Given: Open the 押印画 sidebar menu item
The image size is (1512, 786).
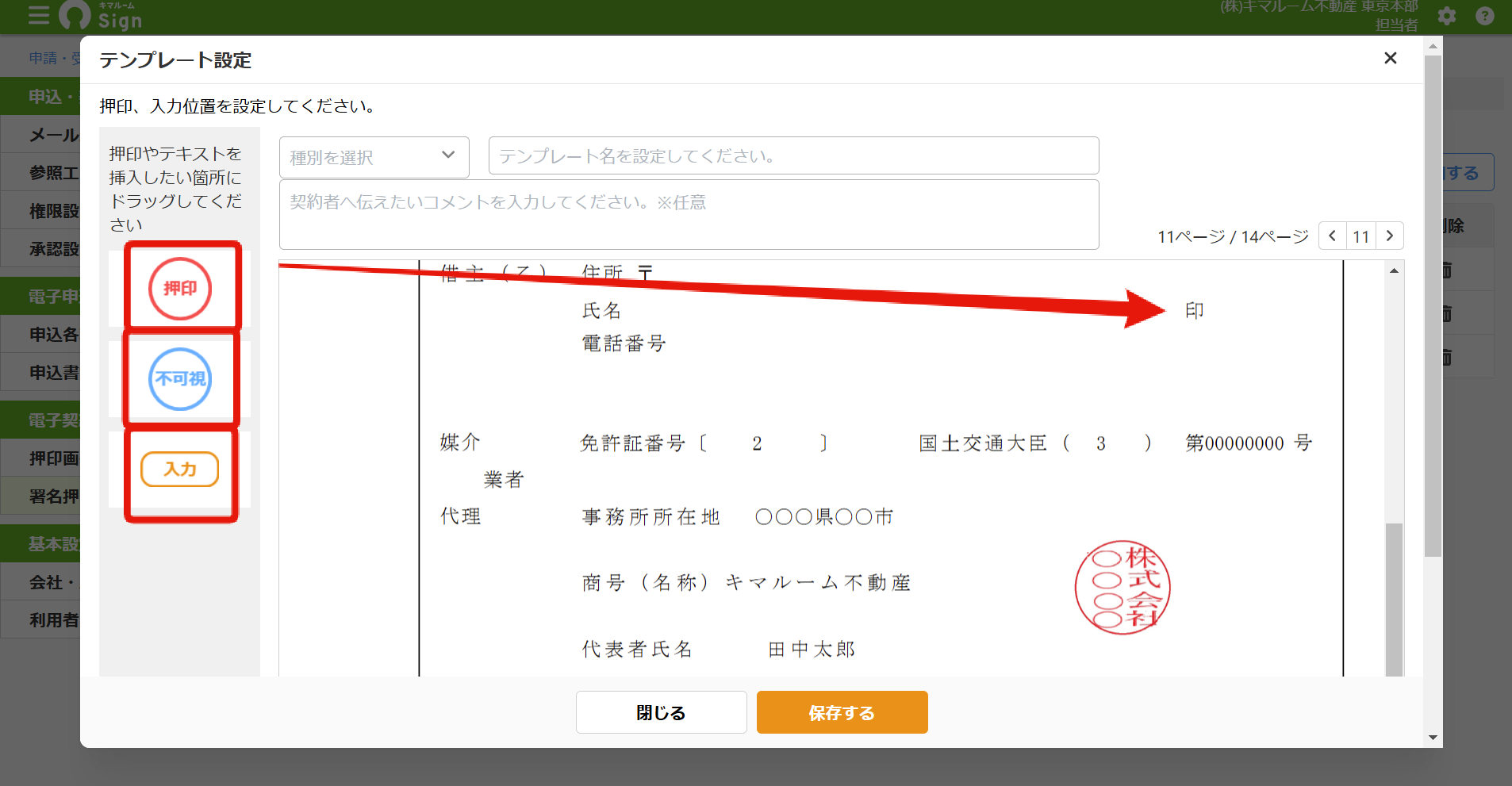Looking at the screenshot, I should coord(40,458).
